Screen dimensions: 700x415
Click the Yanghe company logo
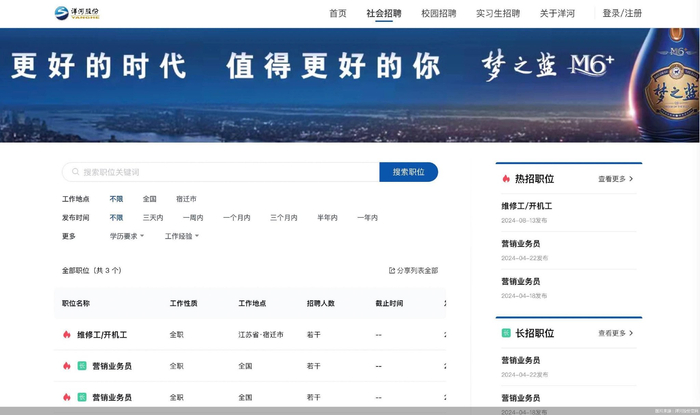[77, 13]
